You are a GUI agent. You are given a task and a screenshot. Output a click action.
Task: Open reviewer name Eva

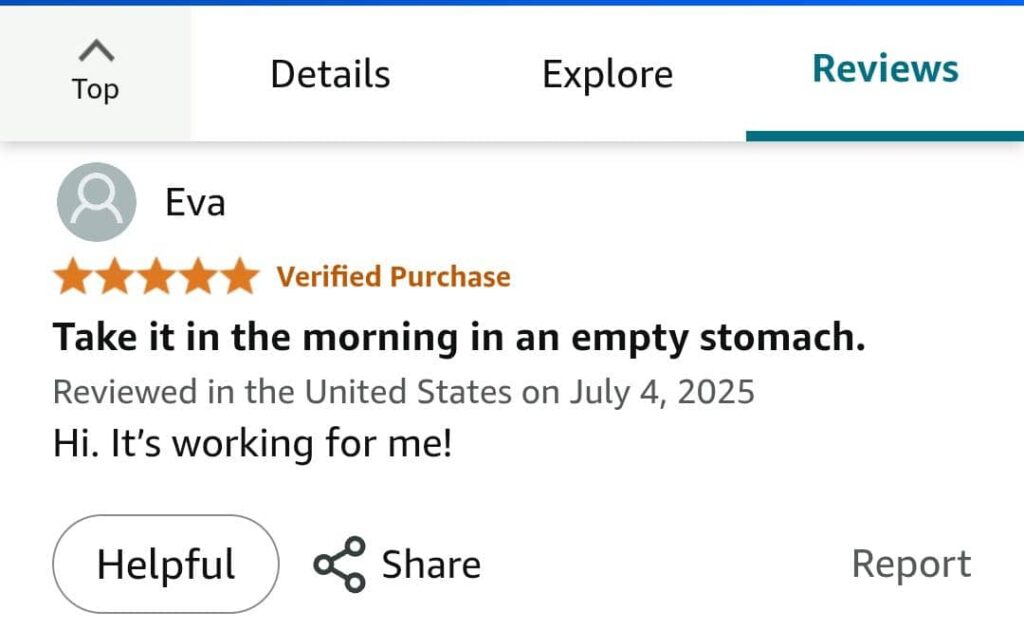[195, 203]
